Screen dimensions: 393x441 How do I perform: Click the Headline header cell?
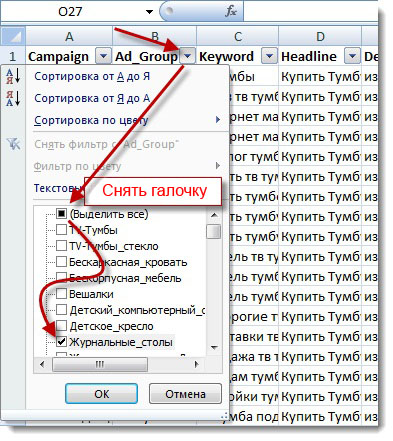tap(320, 56)
